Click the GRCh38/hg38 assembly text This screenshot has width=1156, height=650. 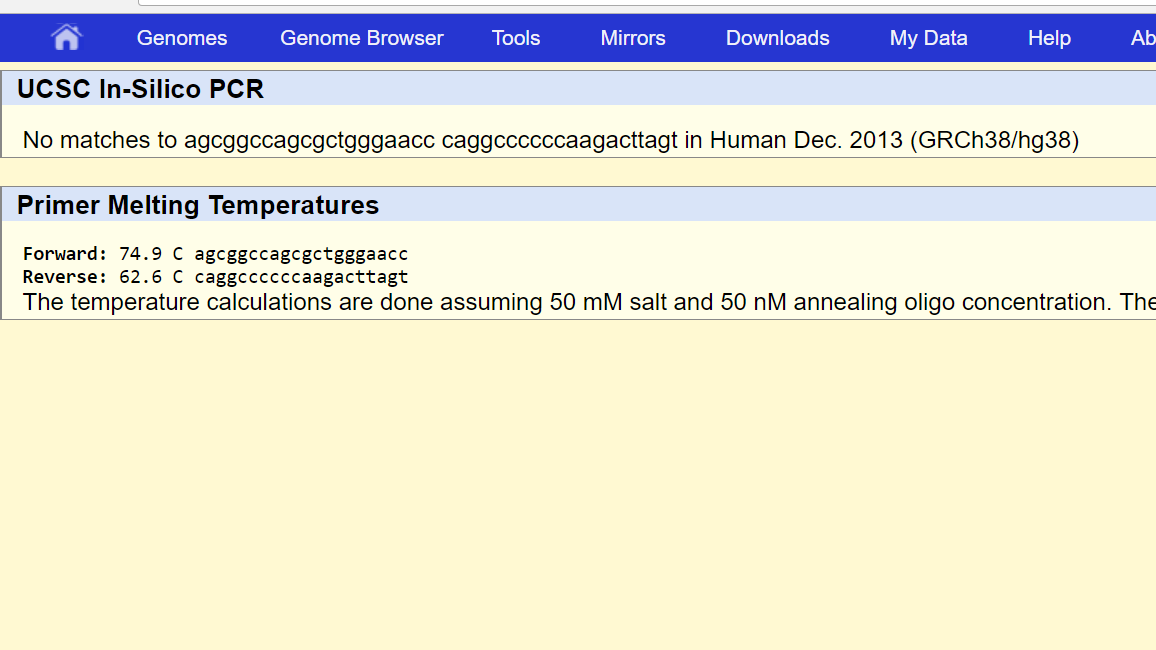click(x=994, y=140)
